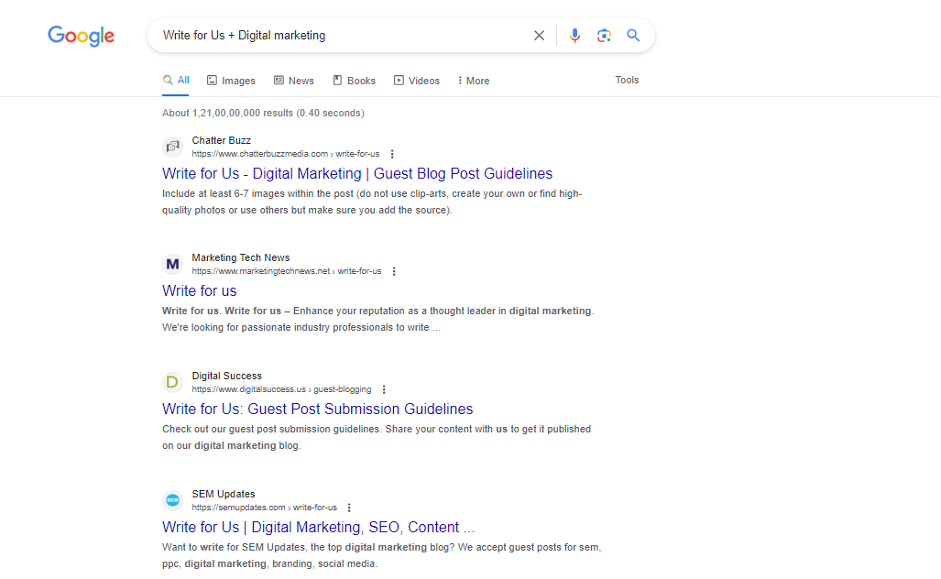This screenshot has width=941, height=579.
Task: Click the 'SEM Updates' site name
Action: point(223,494)
